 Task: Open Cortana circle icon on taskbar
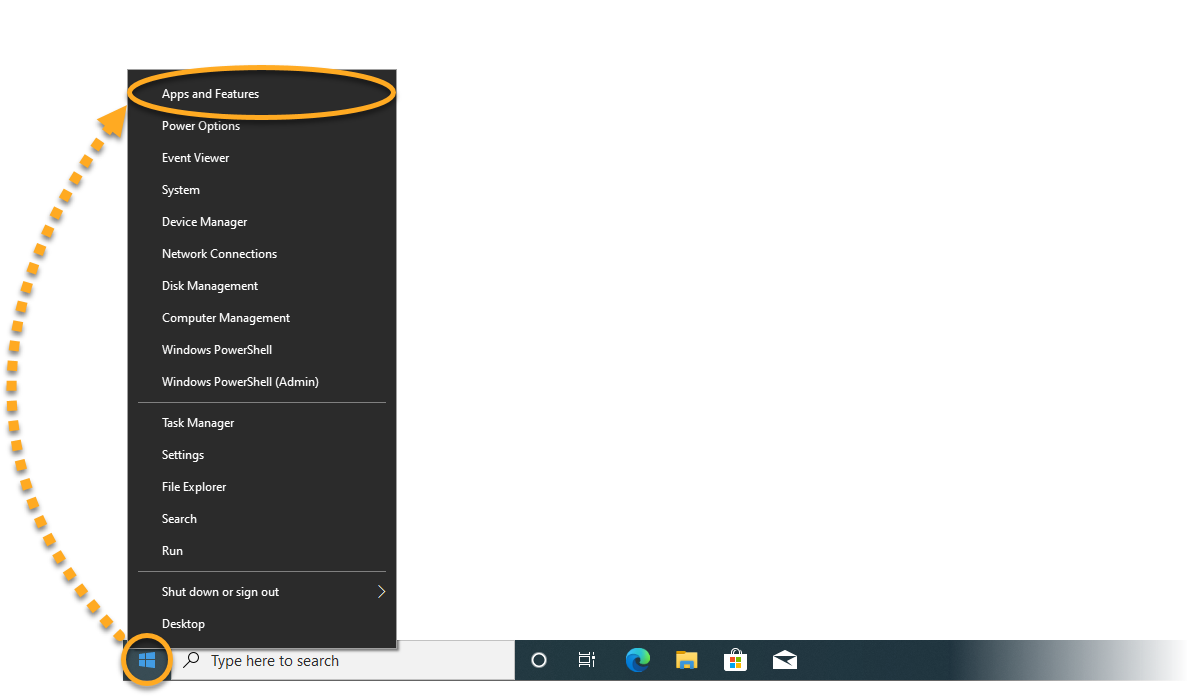coord(539,660)
